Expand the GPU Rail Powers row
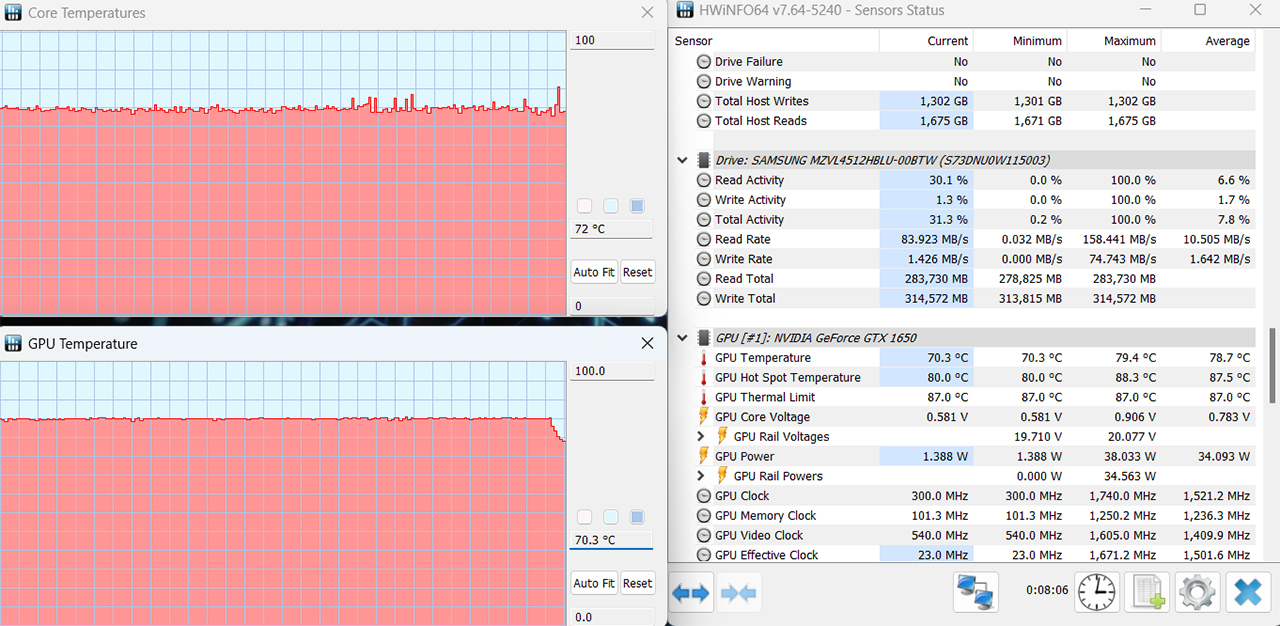1280x626 pixels. (701, 476)
